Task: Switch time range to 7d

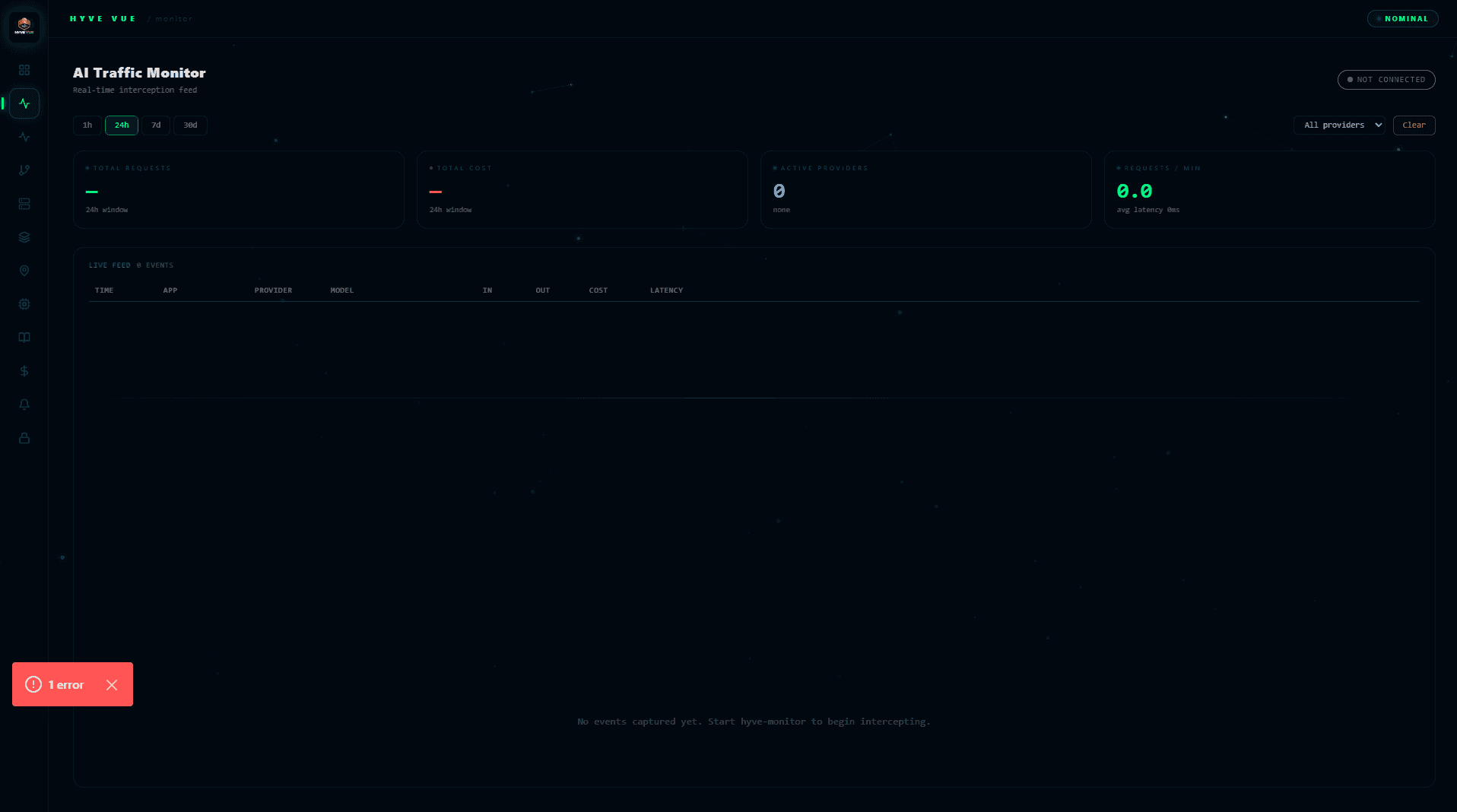Action: (x=156, y=125)
